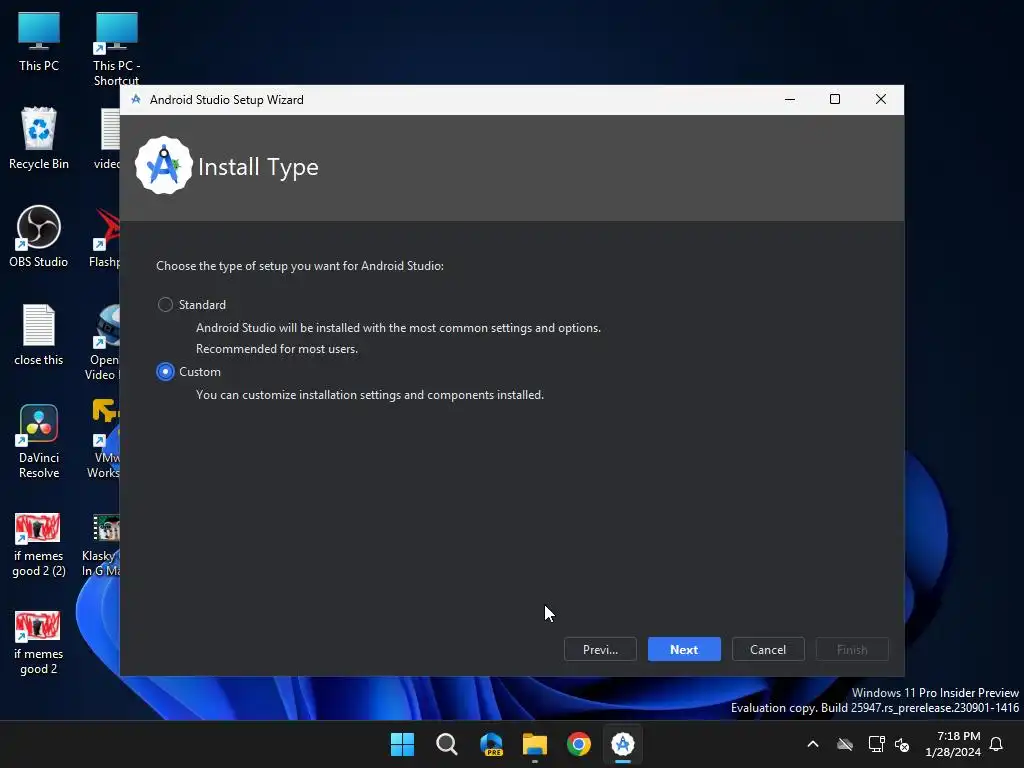
Task: Click the Standard option's common settings description
Action: 398,328
